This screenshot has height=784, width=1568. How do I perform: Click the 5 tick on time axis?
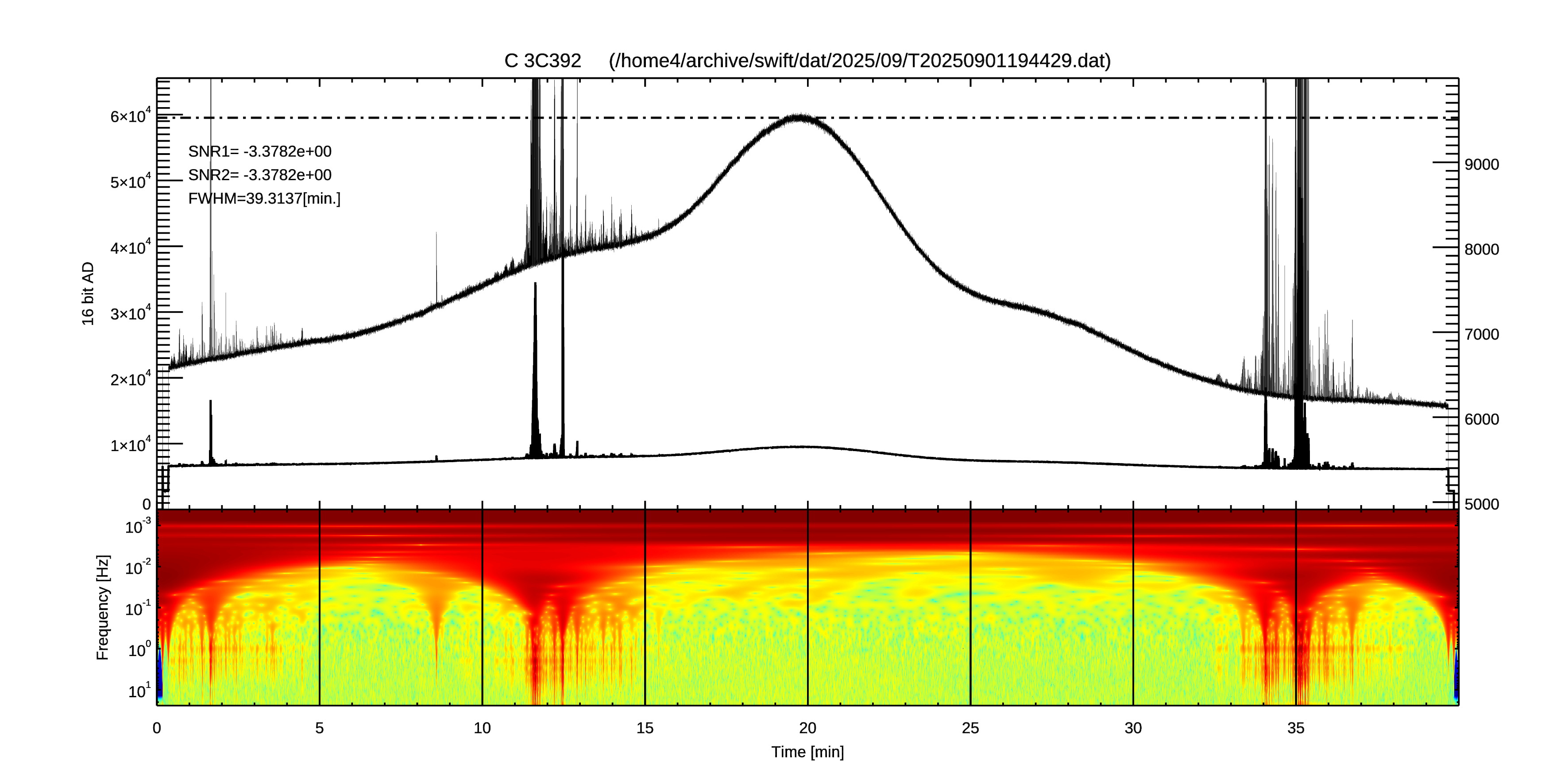320,728
